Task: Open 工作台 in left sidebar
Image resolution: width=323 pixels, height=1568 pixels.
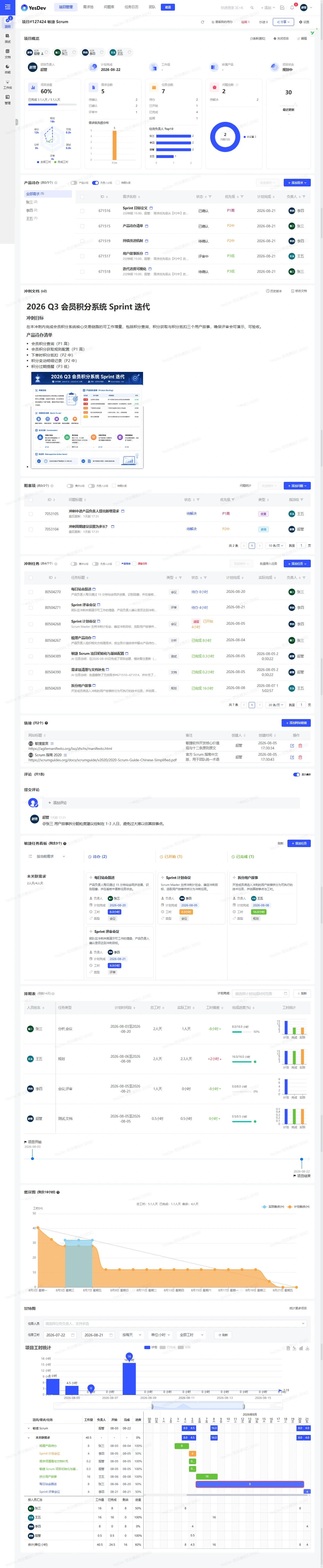Action: click(7, 84)
